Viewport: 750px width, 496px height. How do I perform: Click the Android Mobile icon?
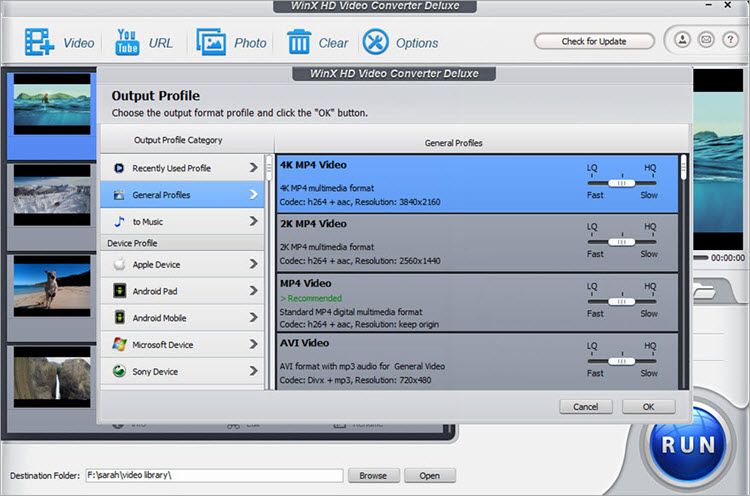(120, 318)
